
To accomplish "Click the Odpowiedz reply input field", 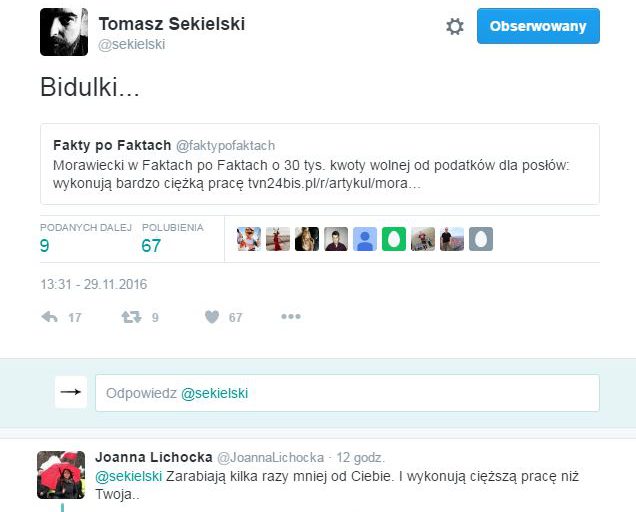I will pos(347,394).
